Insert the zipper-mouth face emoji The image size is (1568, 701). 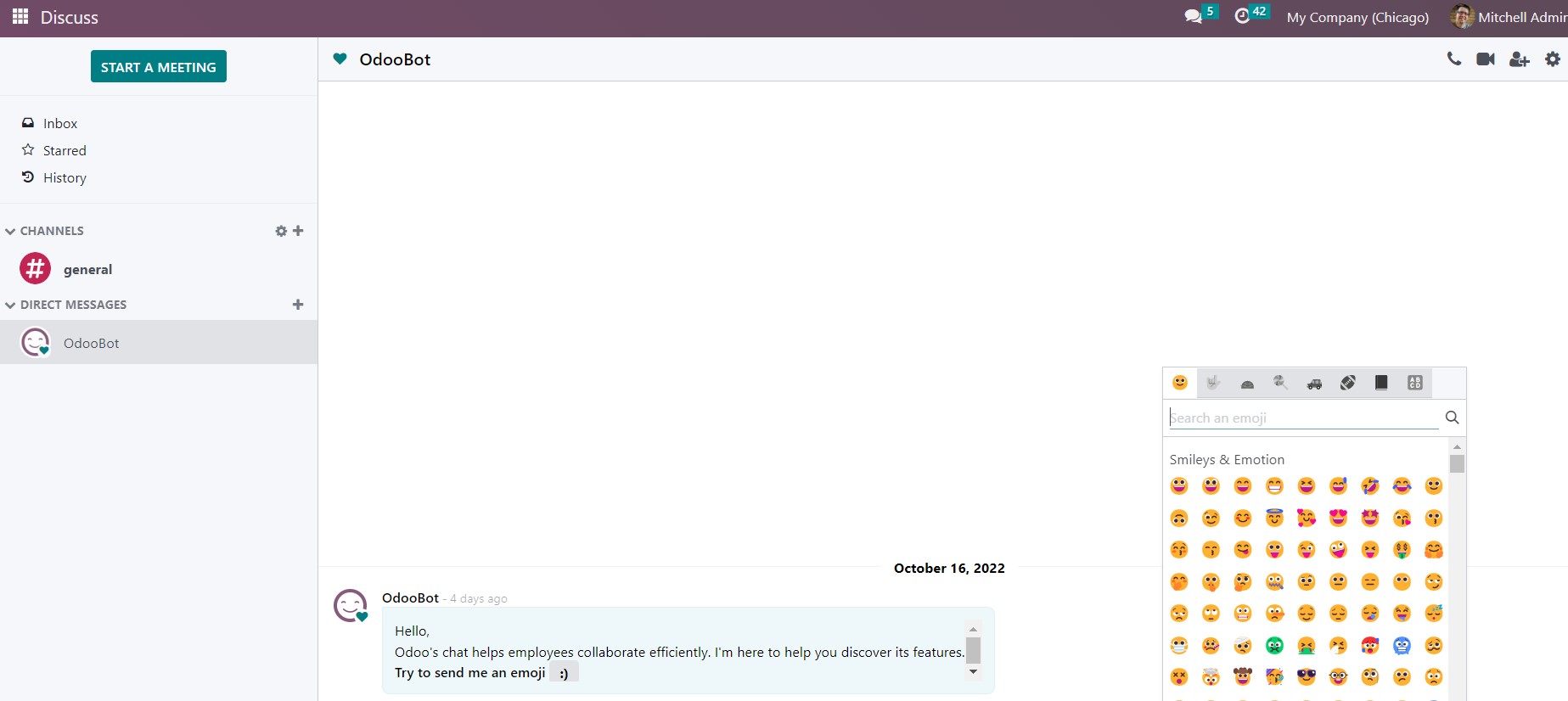[1275, 581]
